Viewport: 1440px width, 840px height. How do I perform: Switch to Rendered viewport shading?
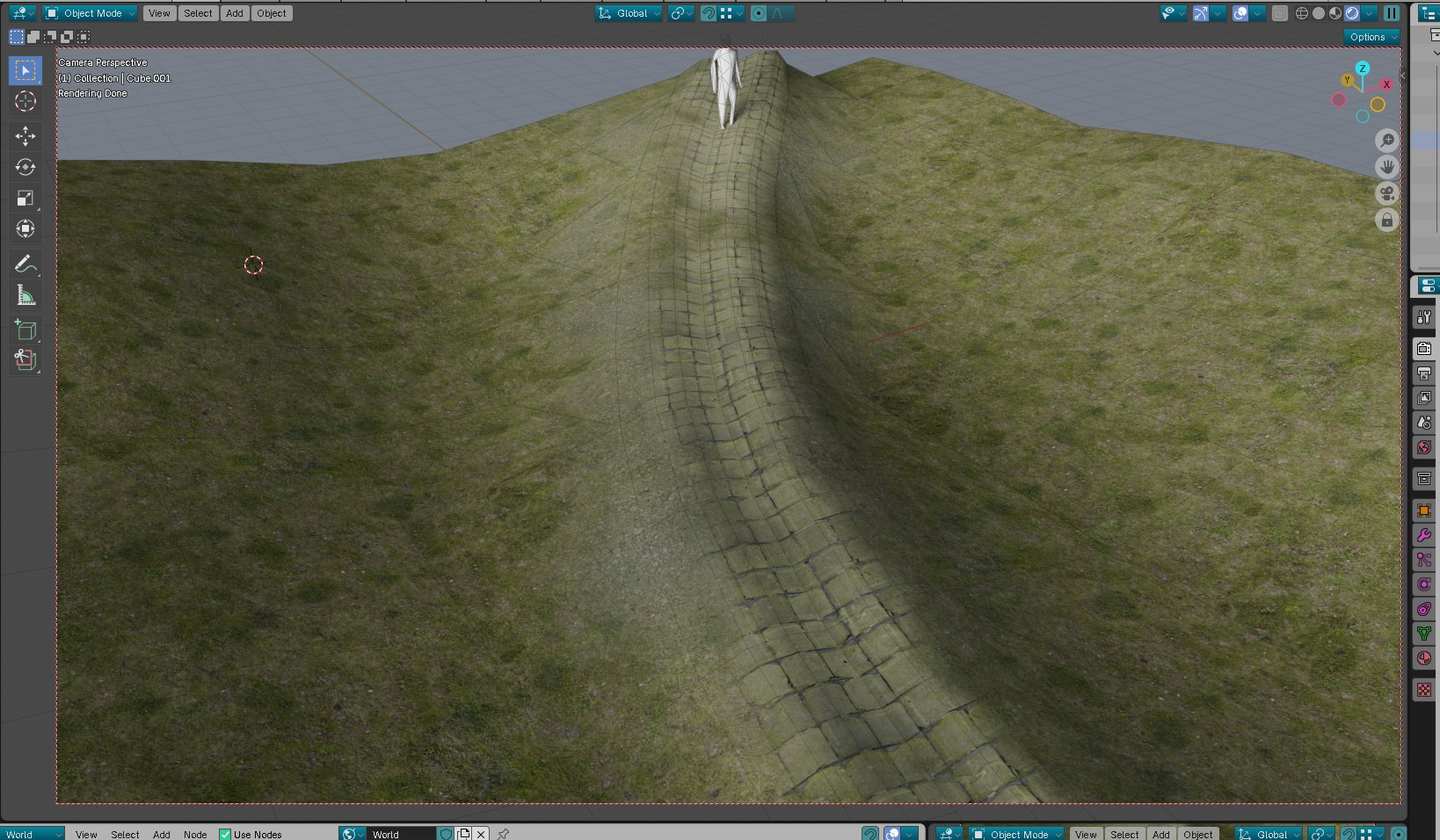(1352, 13)
